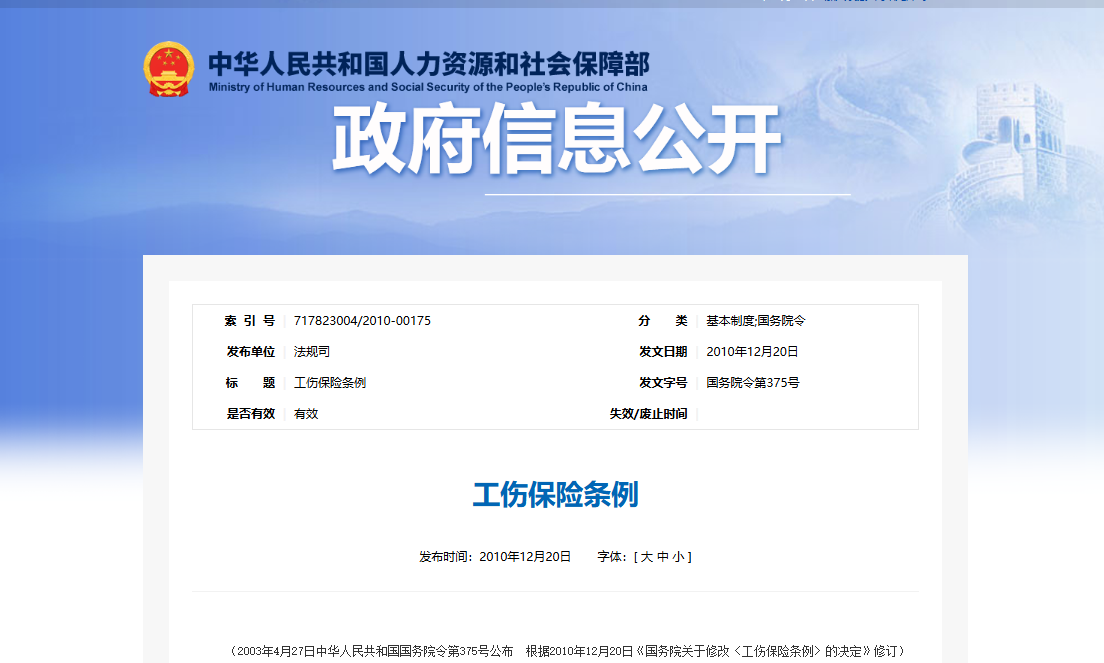Select 小 to shrink the font

pyautogui.click(x=680, y=557)
